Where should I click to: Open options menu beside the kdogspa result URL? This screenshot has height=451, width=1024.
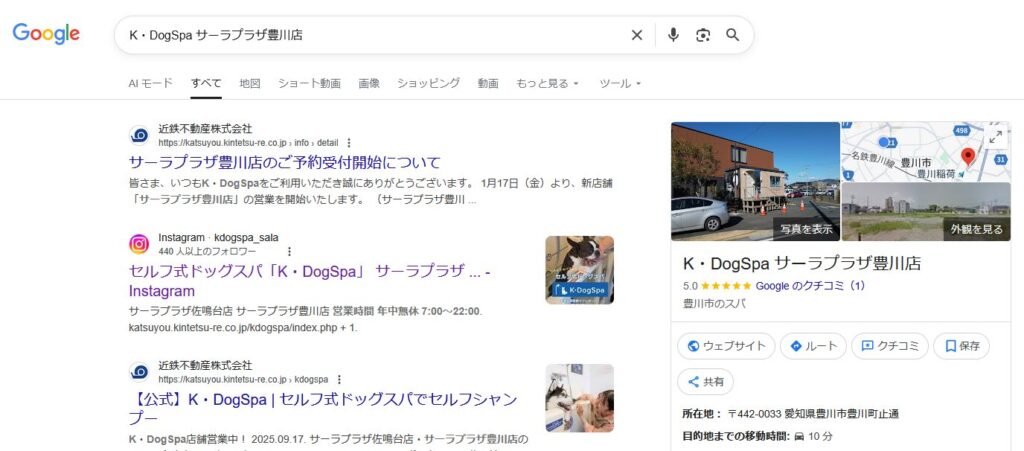tap(339, 380)
